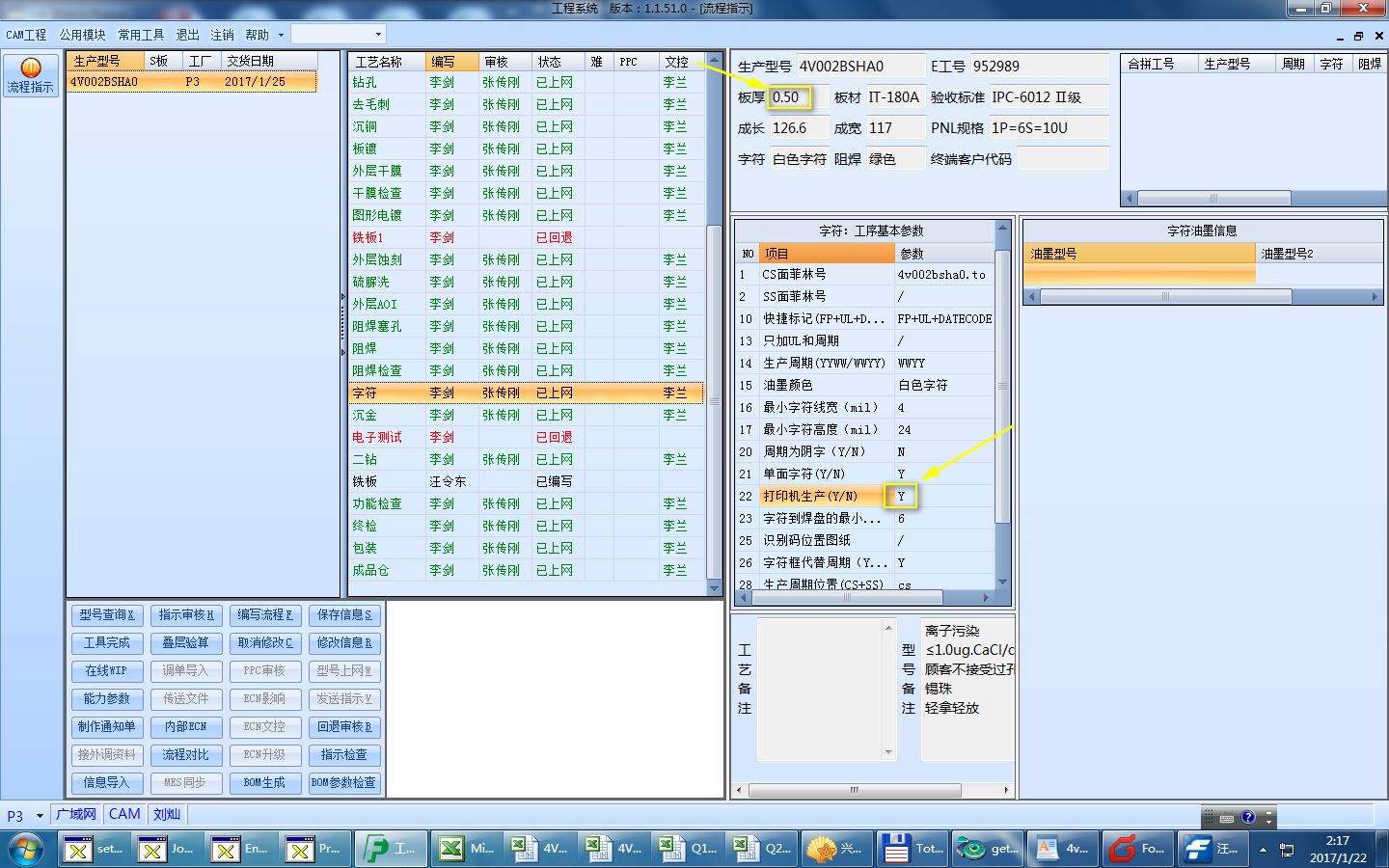Click the 工艺备注 text box down arrow
This screenshot has height=868, width=1389.
pos(888,752)
